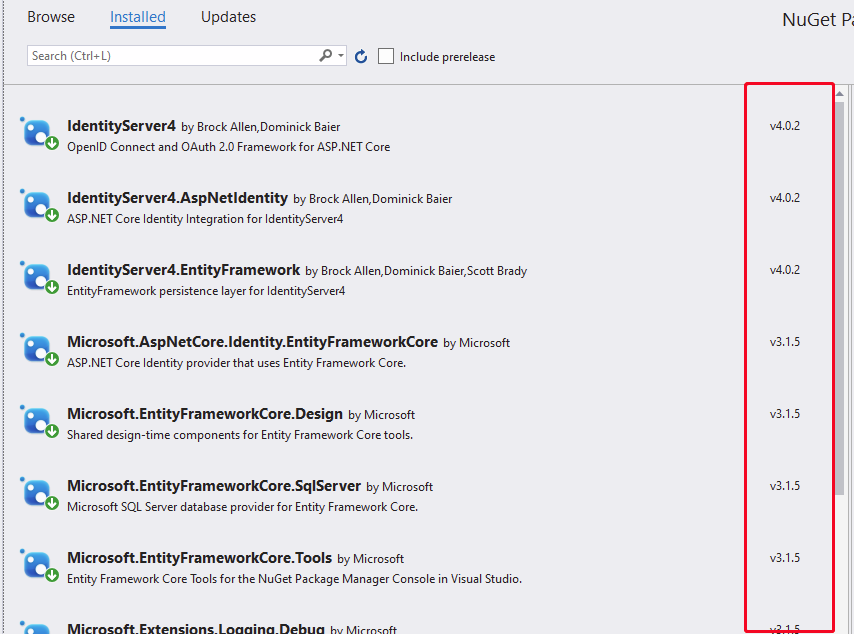Switch to the Browse tab
854x634 pixels.
tap(51, 17)
